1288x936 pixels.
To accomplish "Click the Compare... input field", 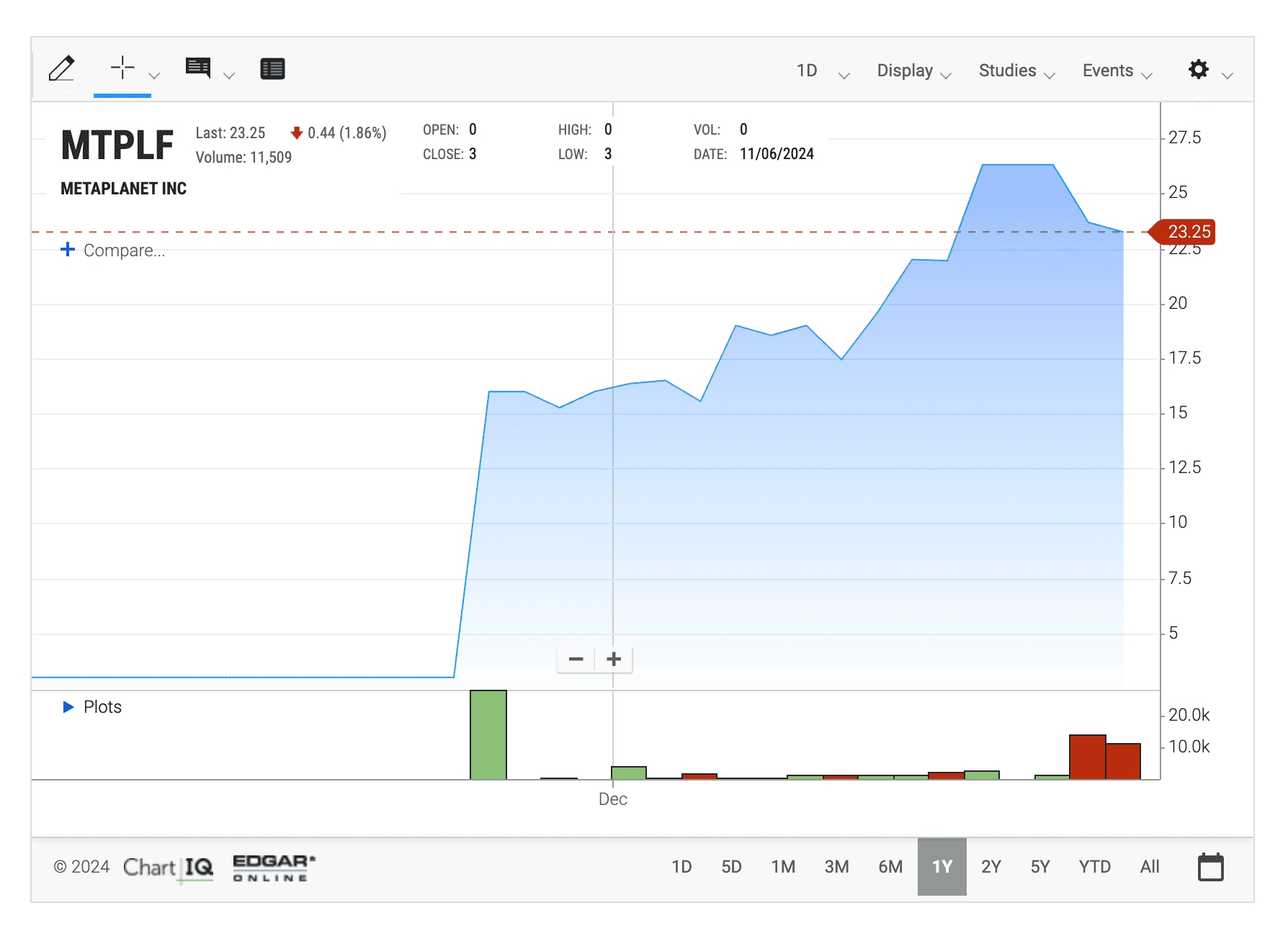I will click(x=125, y=251).
